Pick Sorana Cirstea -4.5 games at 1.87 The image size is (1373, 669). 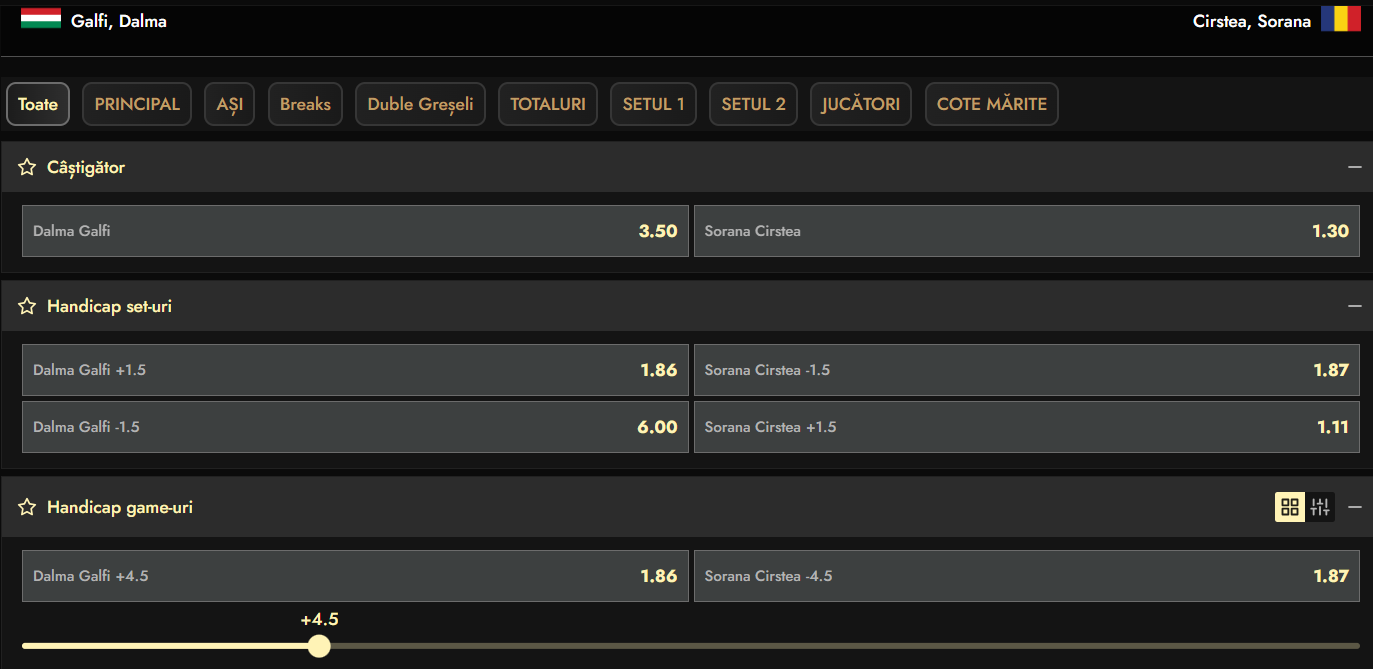click(1026, 576)
